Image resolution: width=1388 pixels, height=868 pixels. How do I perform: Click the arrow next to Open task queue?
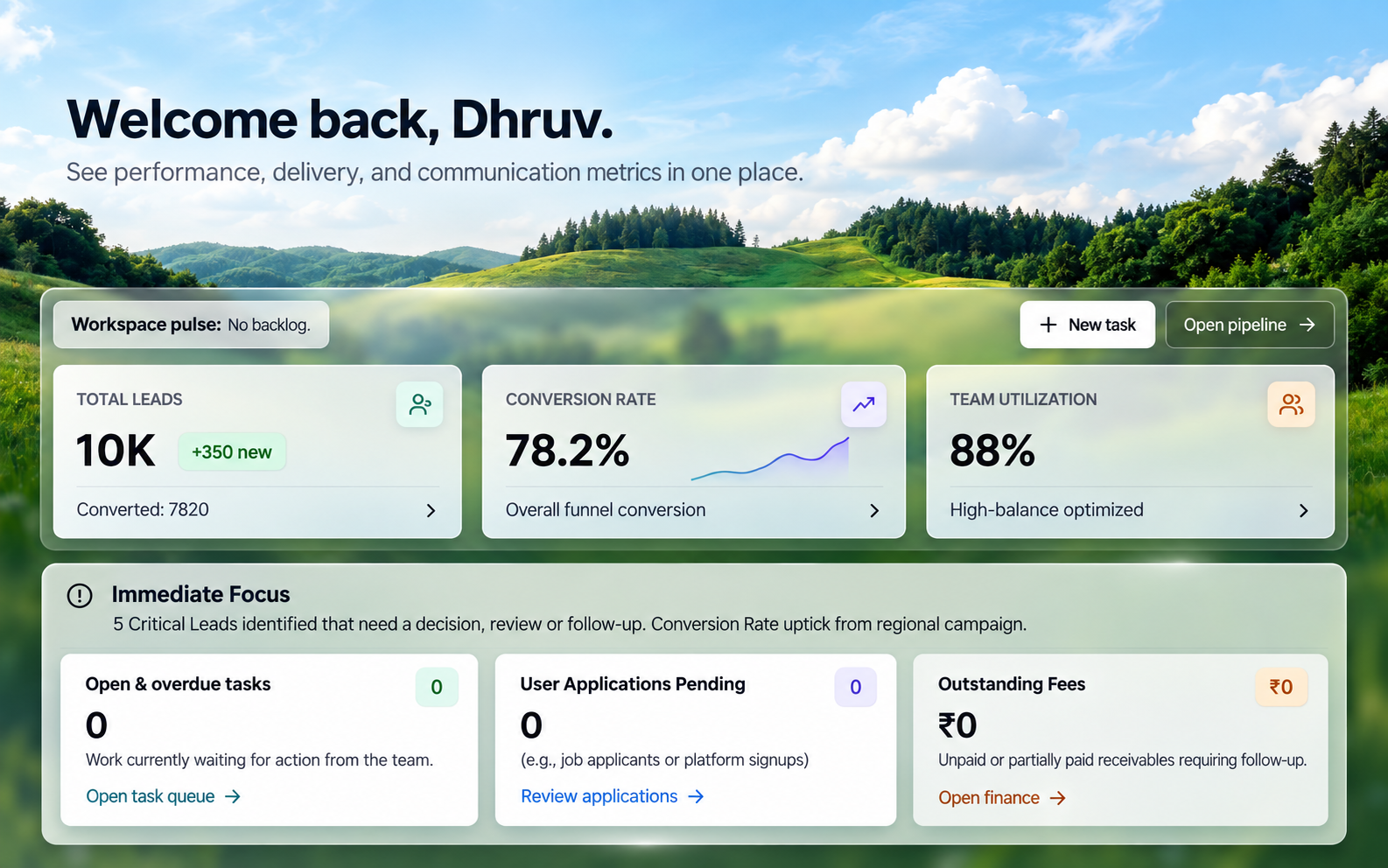(233, 796)
